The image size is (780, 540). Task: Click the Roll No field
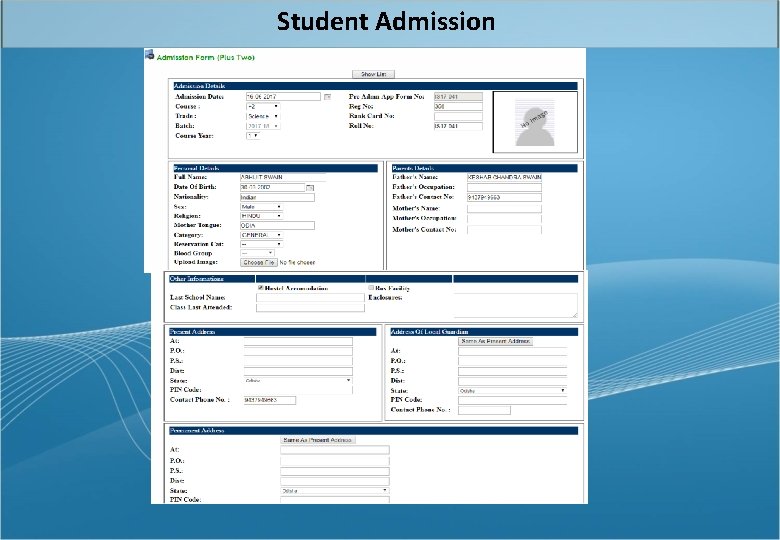pos(458,126)
